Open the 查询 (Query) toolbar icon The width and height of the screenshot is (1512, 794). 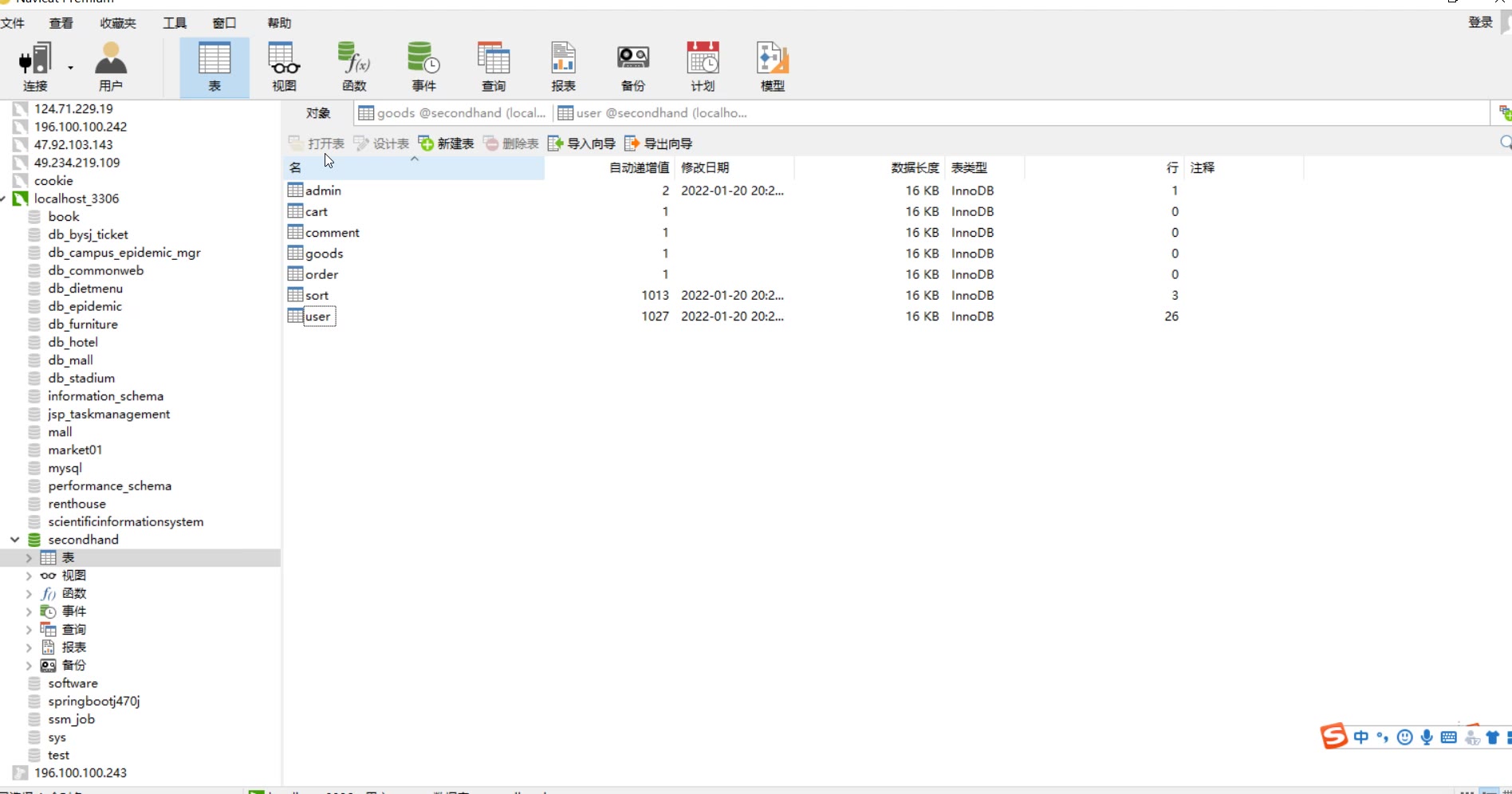(494, 67)
